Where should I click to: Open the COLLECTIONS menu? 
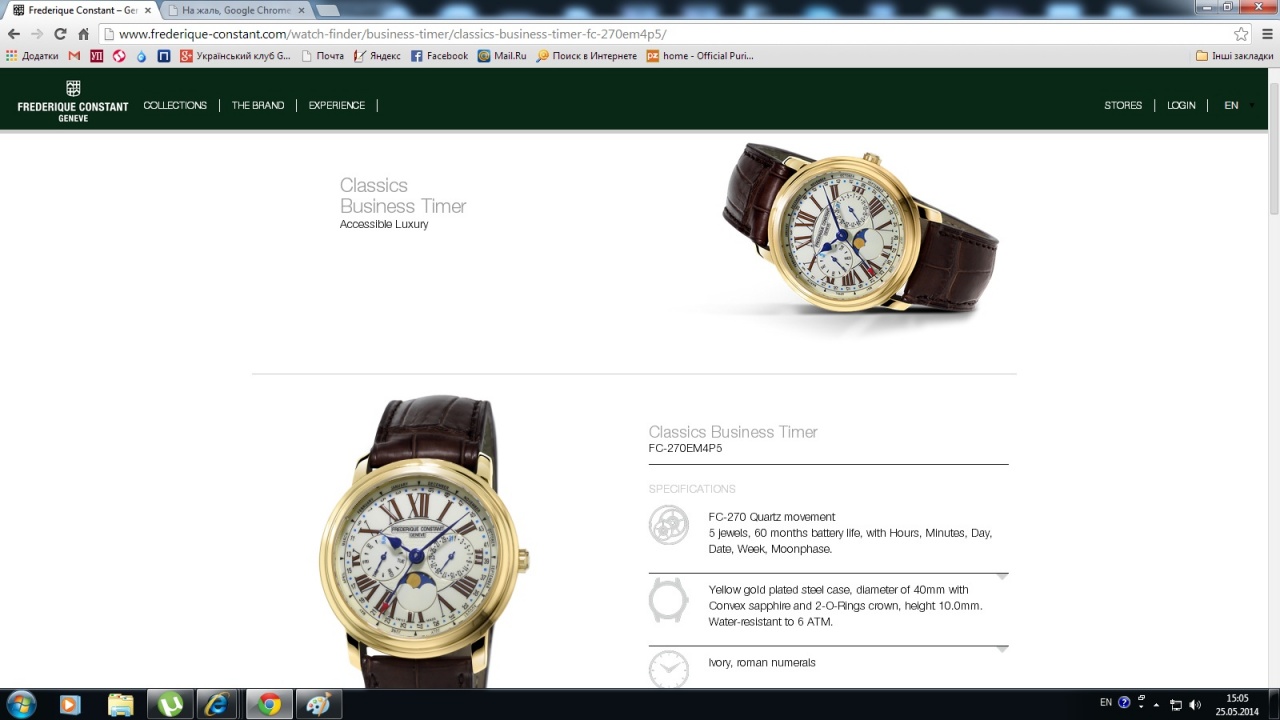coord(175,105)
